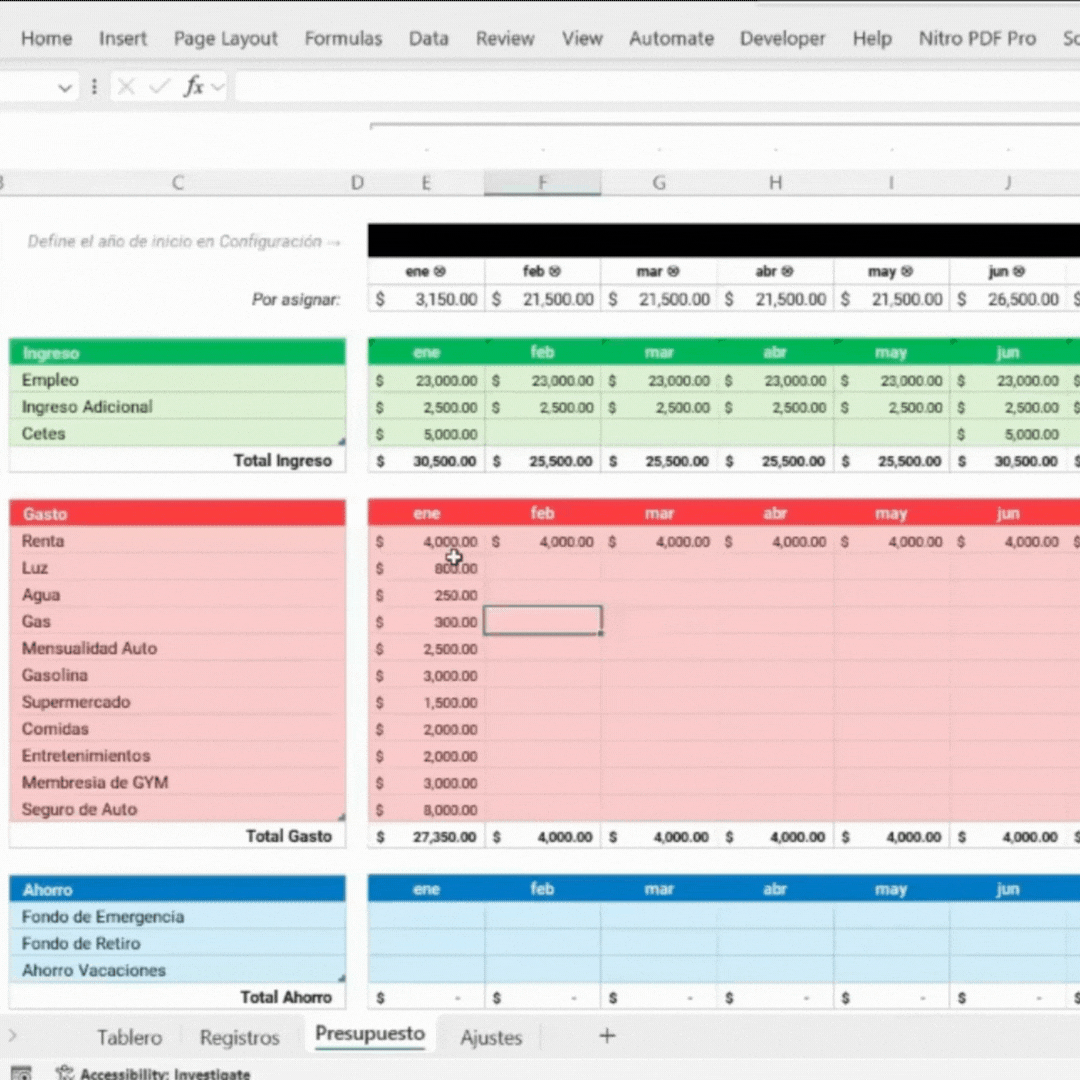The width and height of the screenshot is (1080, 1080).
Task: Click the accessibility checker status icon
Action: click(65, 1073)
